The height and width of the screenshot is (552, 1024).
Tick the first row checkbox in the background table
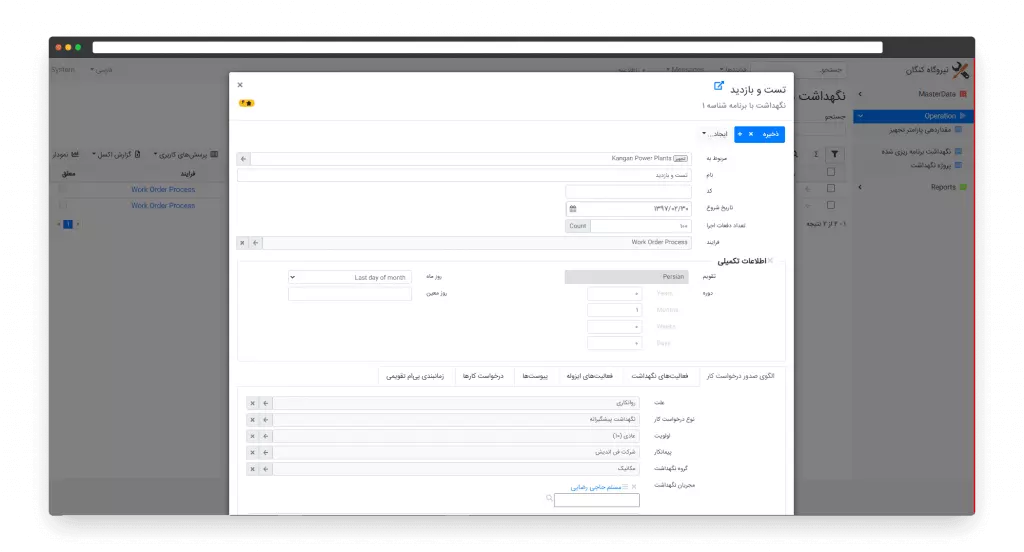point(830,189)
